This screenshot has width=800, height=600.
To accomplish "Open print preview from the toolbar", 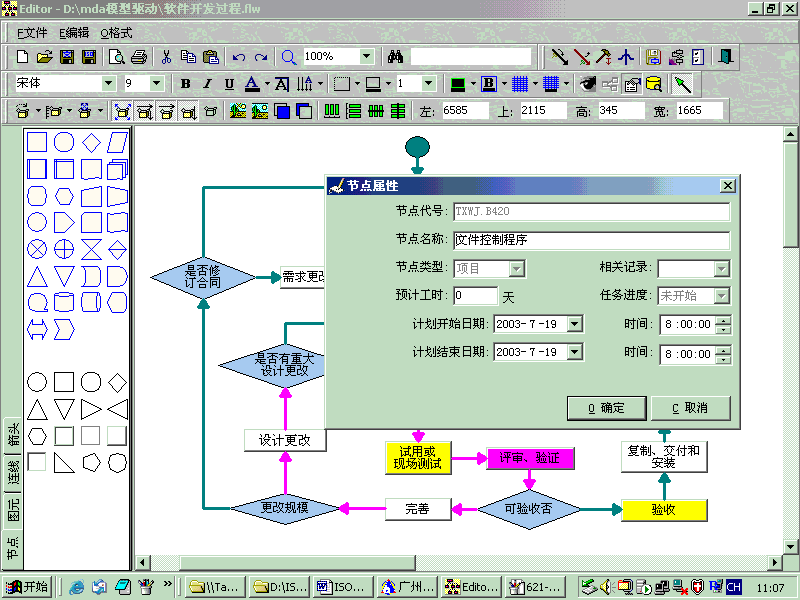I will click(117, 57).
